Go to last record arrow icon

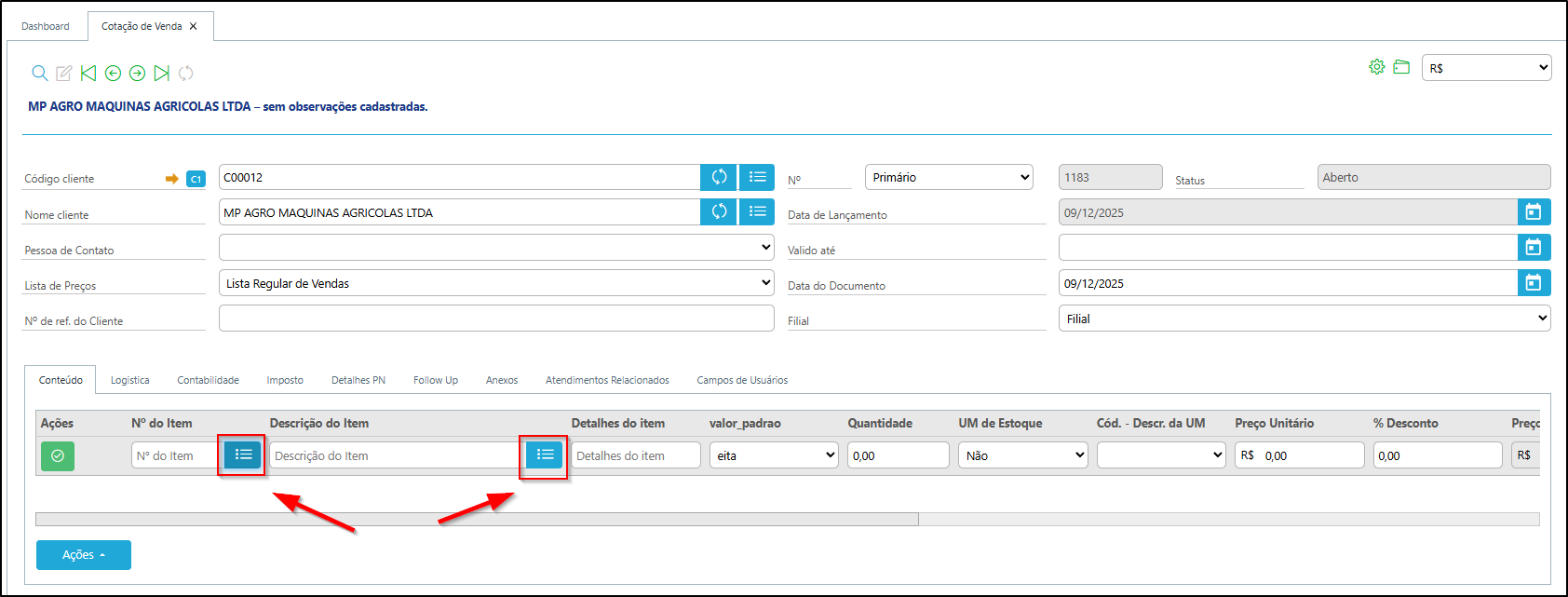click(161, 73)
